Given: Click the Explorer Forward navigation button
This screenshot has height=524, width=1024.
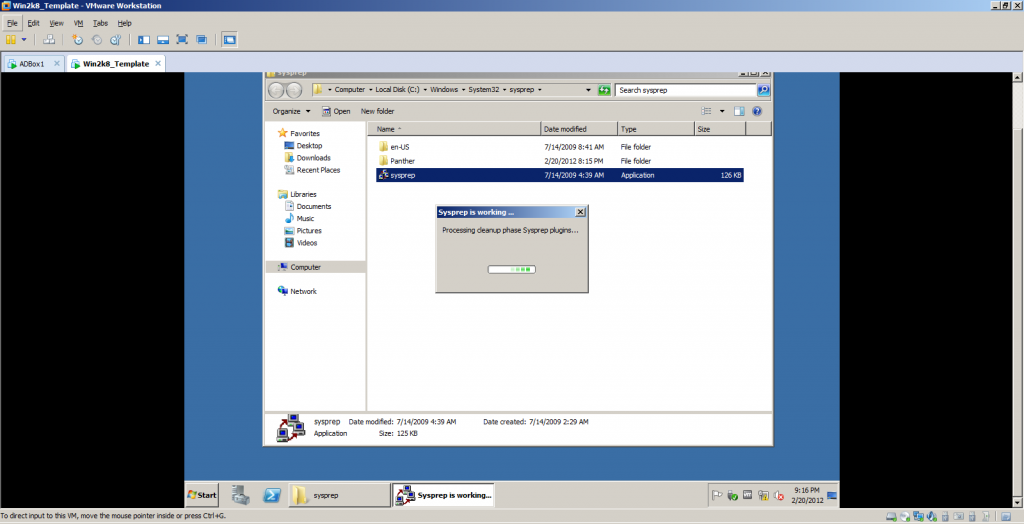Looking at the screenshot, I should pos(294,90).
